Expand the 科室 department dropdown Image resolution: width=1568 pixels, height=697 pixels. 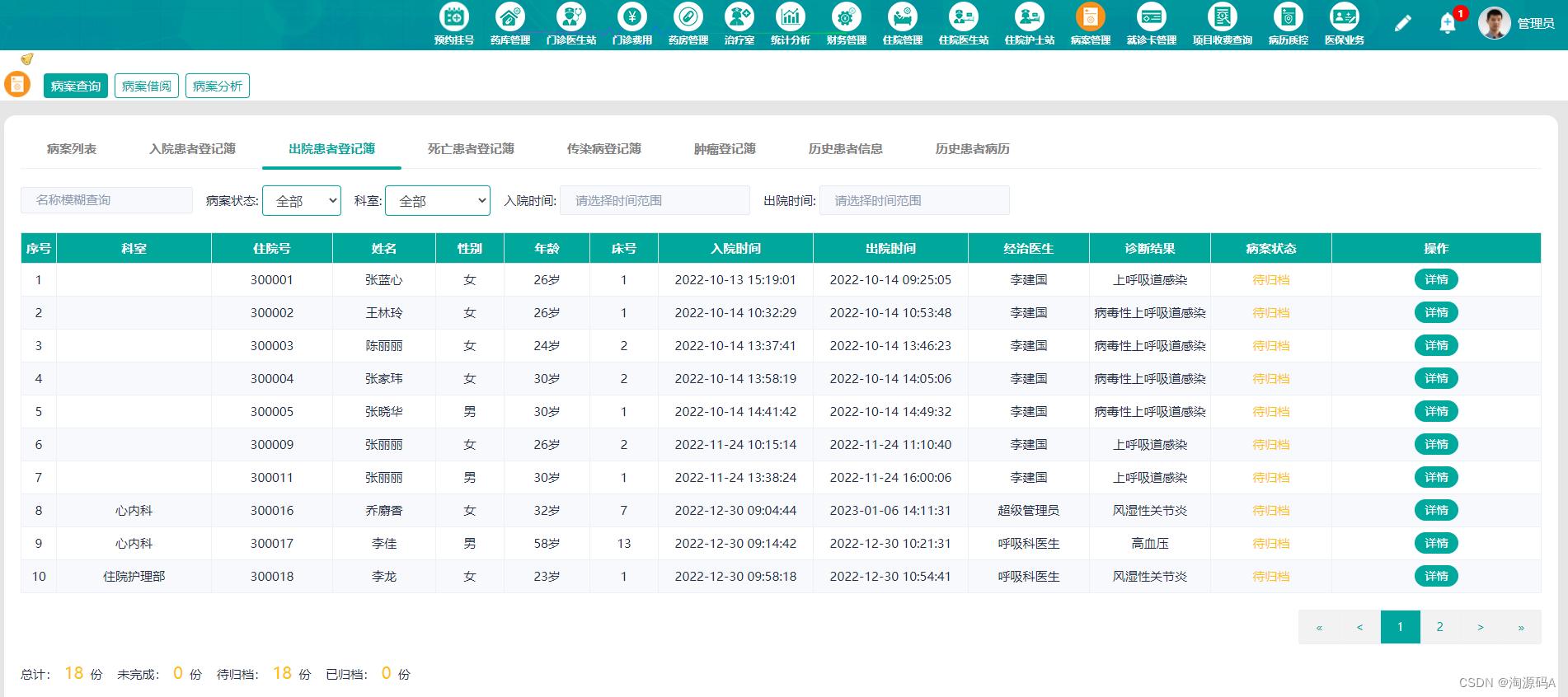click(x=438, y=201)
